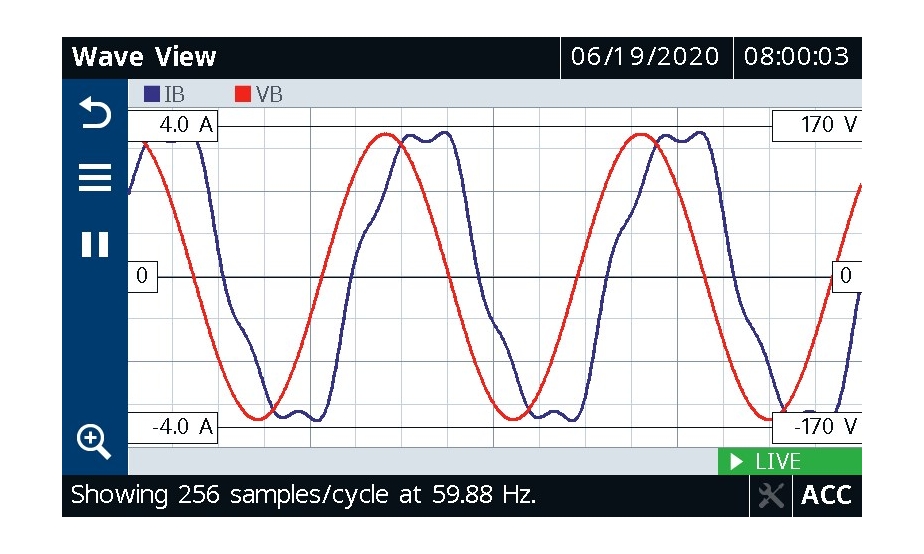Viewport: 924px width, 554px height.
Task: Click the green LIVE indicator
Action: [x=789, y=462]
